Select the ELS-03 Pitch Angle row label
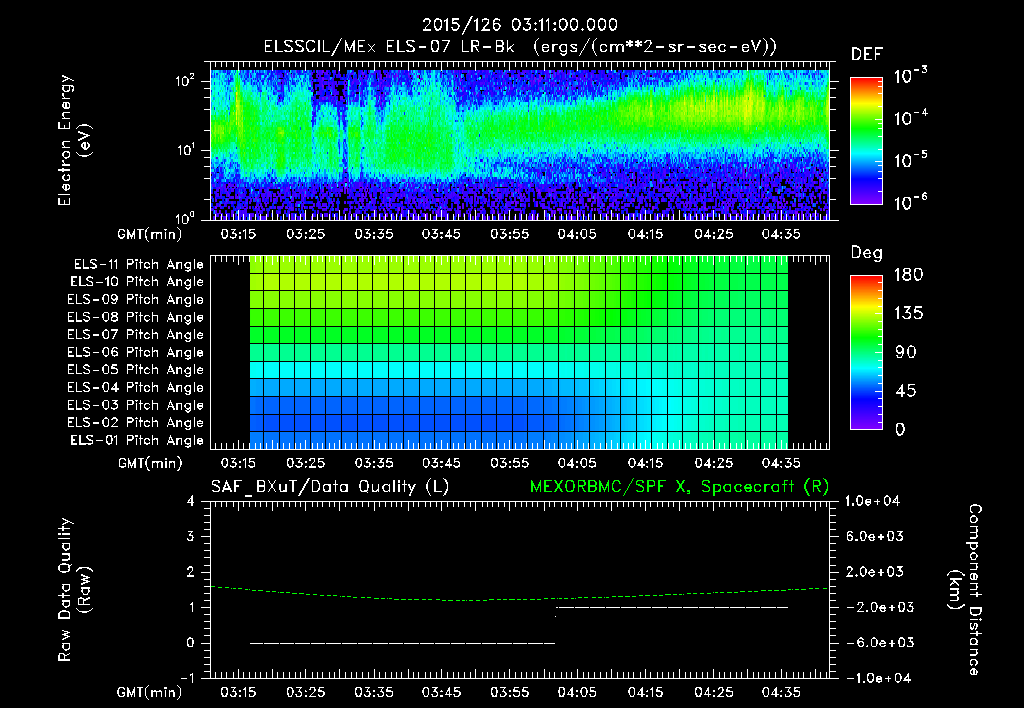Screen dimensions: 1024x708 click(x=135, y=405)
